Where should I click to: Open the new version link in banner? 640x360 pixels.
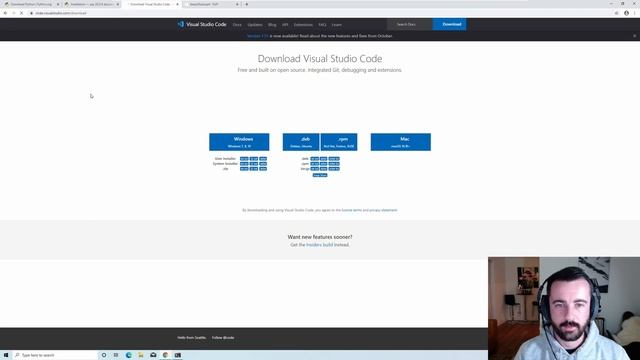click(x=258, y=36)
